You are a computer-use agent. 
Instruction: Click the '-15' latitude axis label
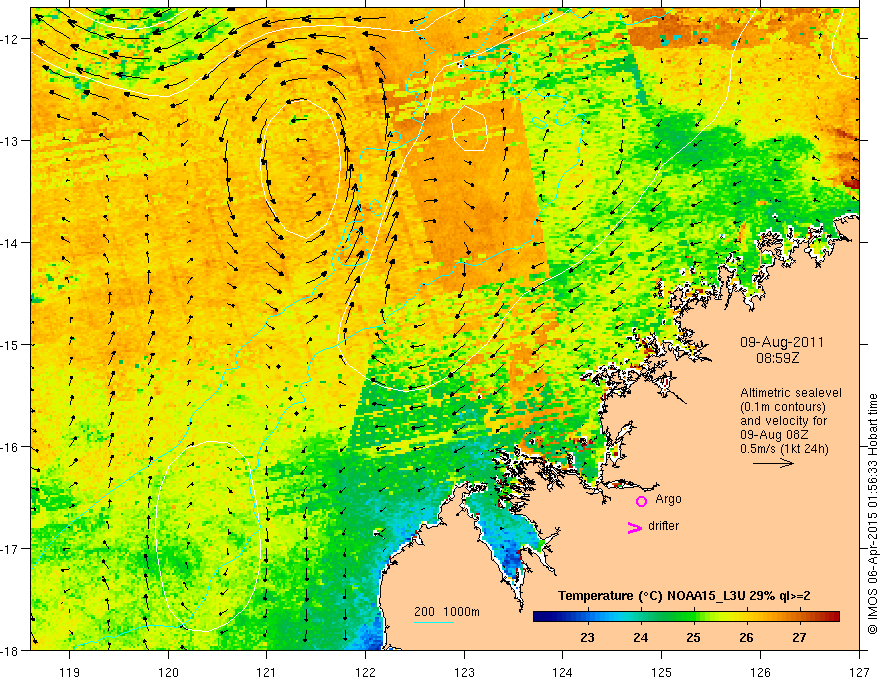coord(11,345)
